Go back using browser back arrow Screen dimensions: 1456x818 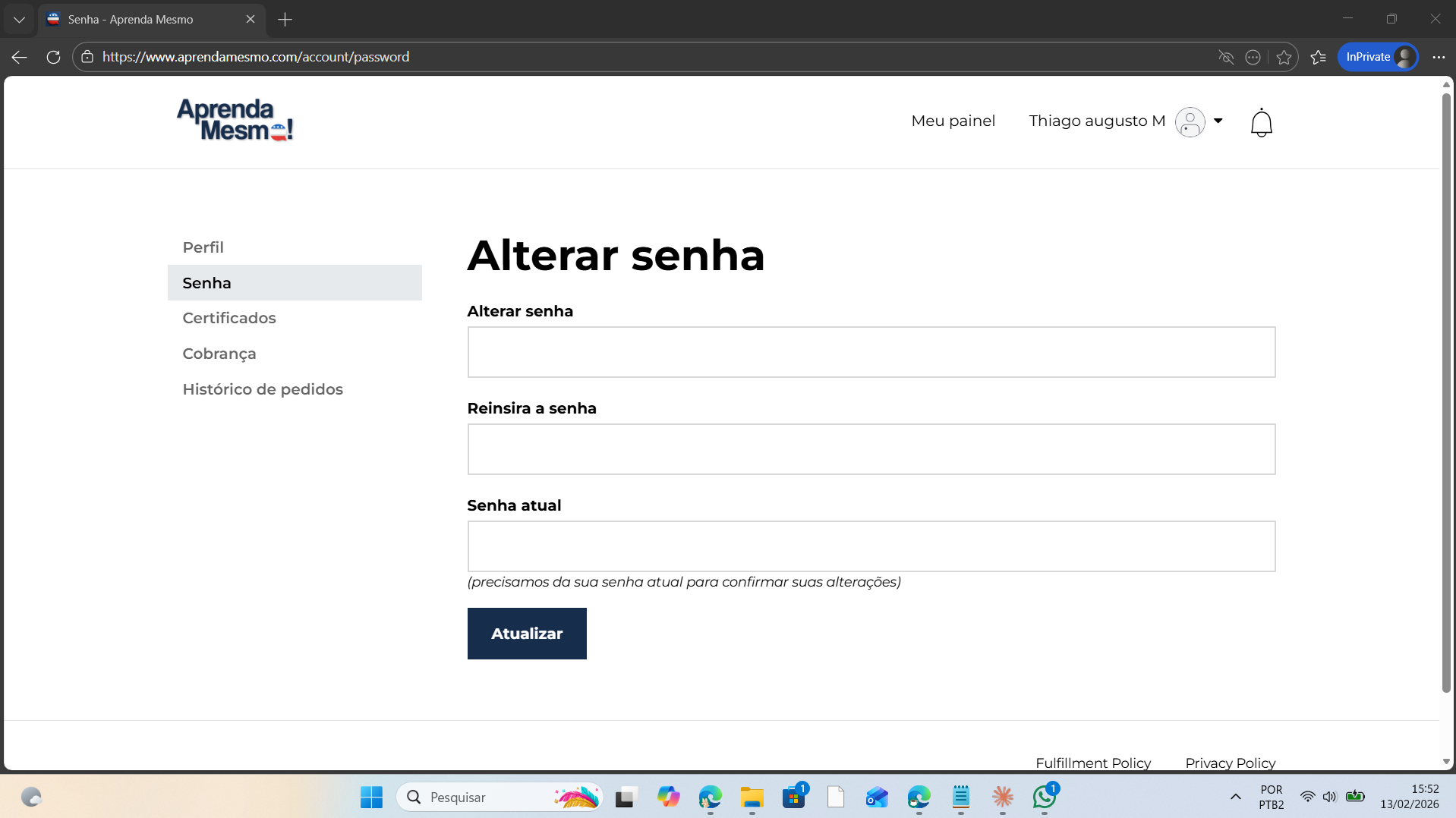tap(20, 57)
